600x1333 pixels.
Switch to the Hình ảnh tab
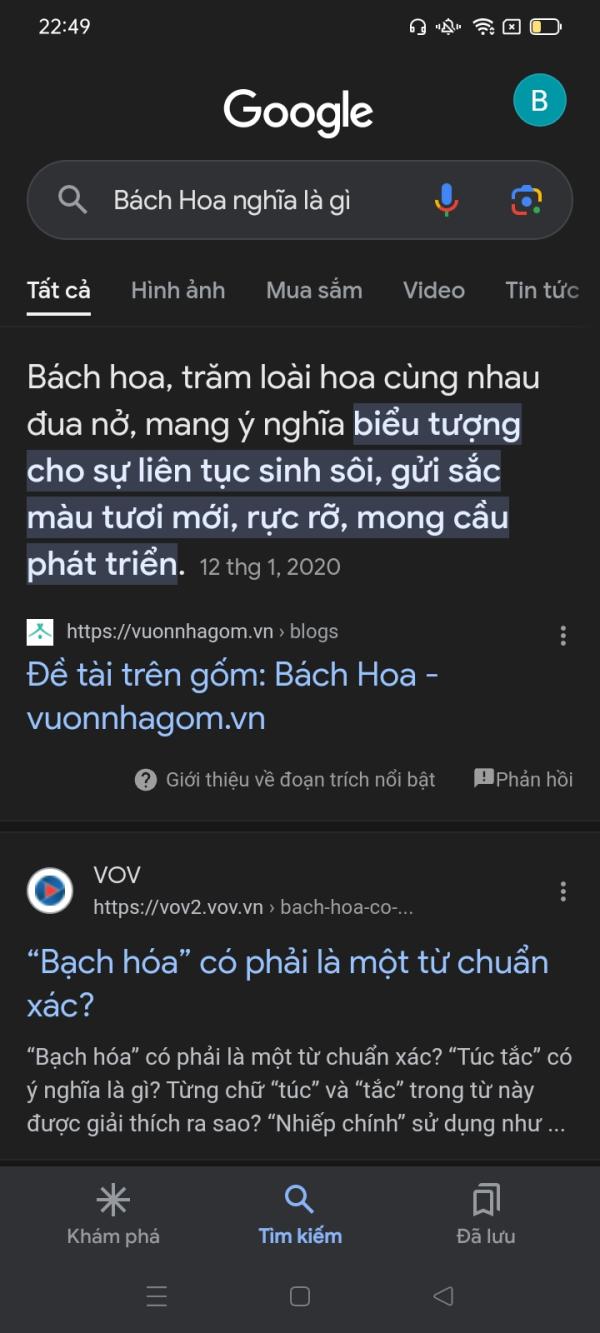pos(178,290)
